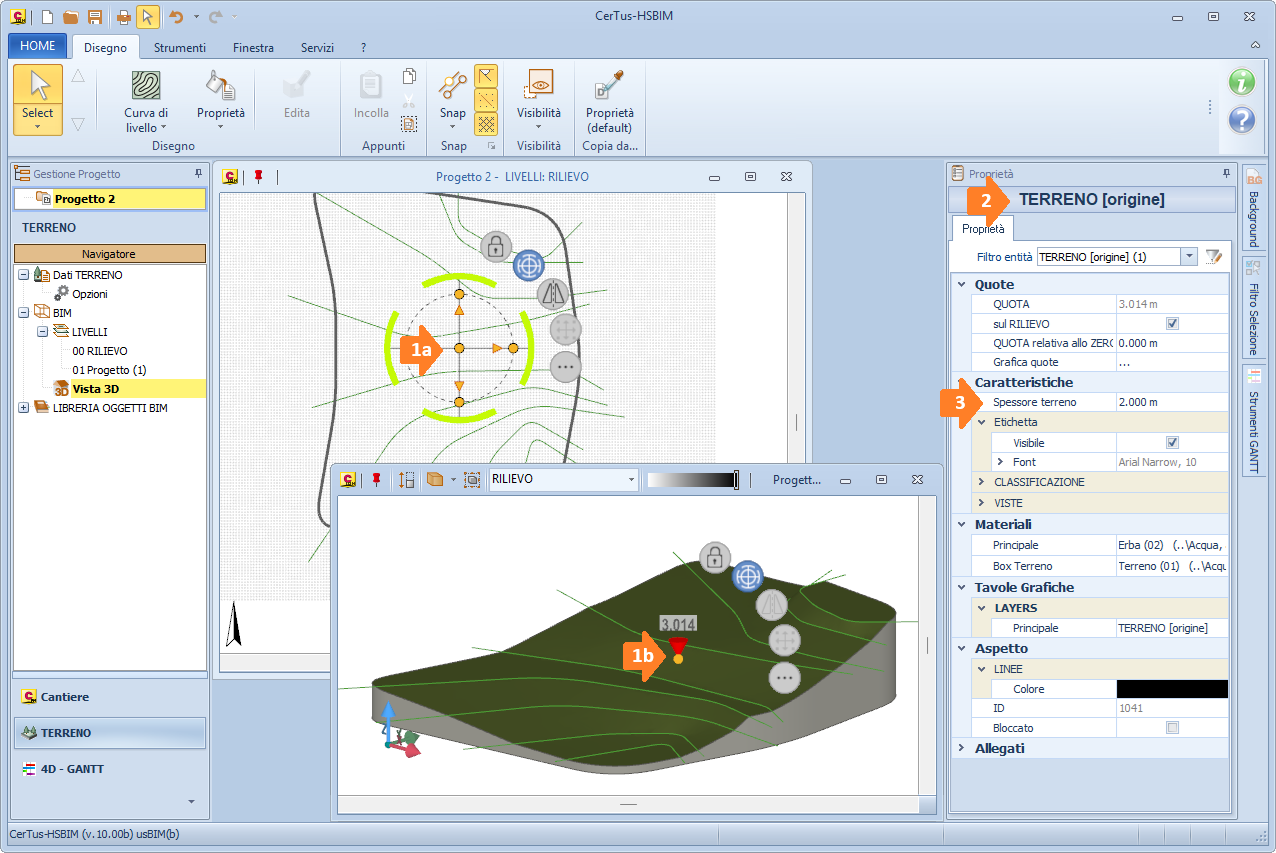Click the filter edit icon beside Filtro entità

[x=1214, y=257]
